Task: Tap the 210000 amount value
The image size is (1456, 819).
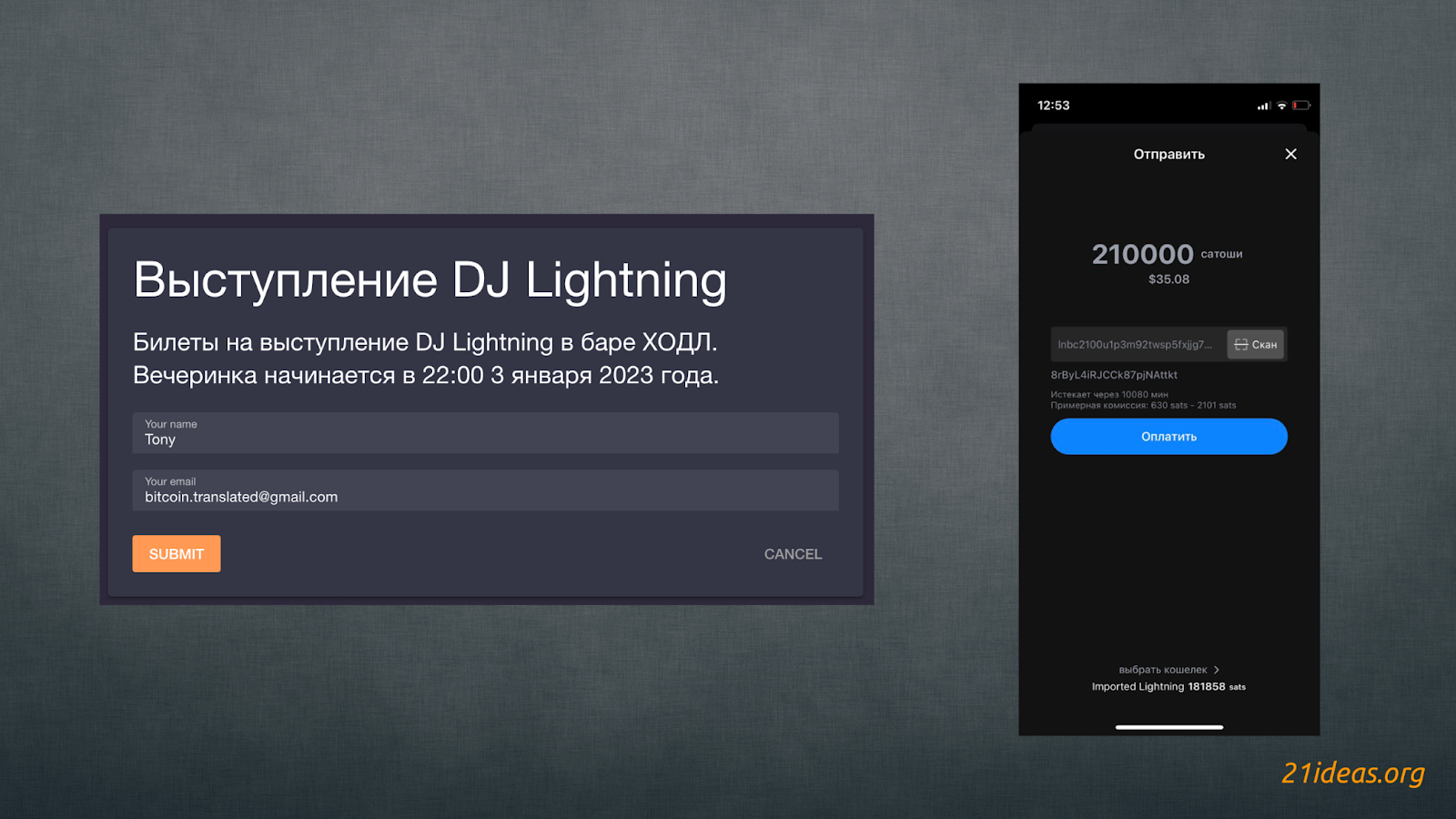Action: click(1142, 255)
